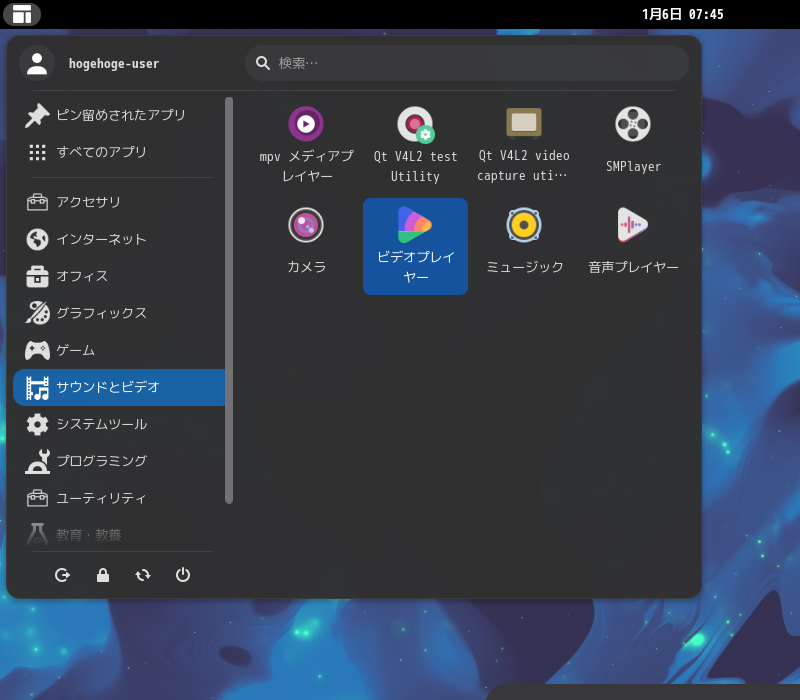This screenshot has height=700, width=800.
Task: Click the restart session icon
Action: point(143,575)
